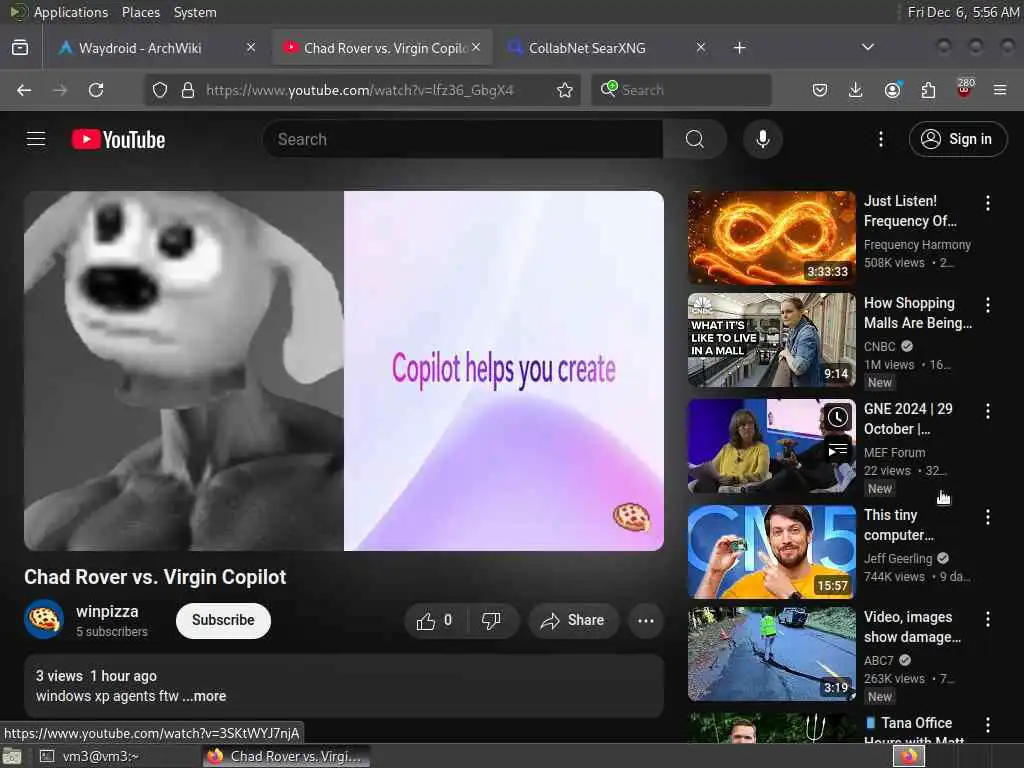1024x768 pixels.
Task: Click Firefox window button in taskbar
Action: 287,756
